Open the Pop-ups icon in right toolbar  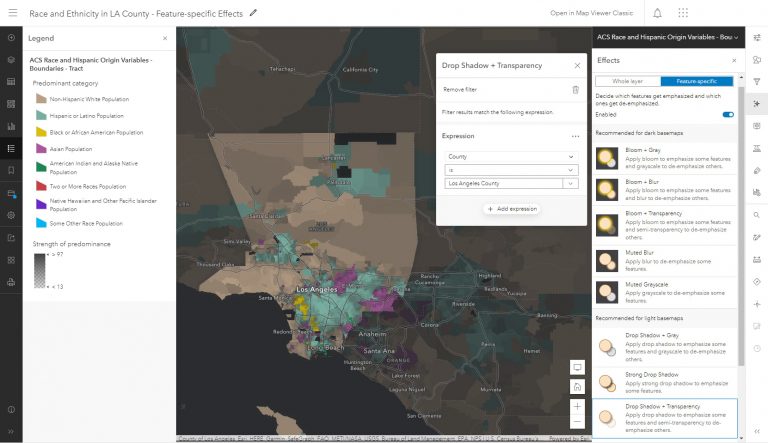(757, 126)
